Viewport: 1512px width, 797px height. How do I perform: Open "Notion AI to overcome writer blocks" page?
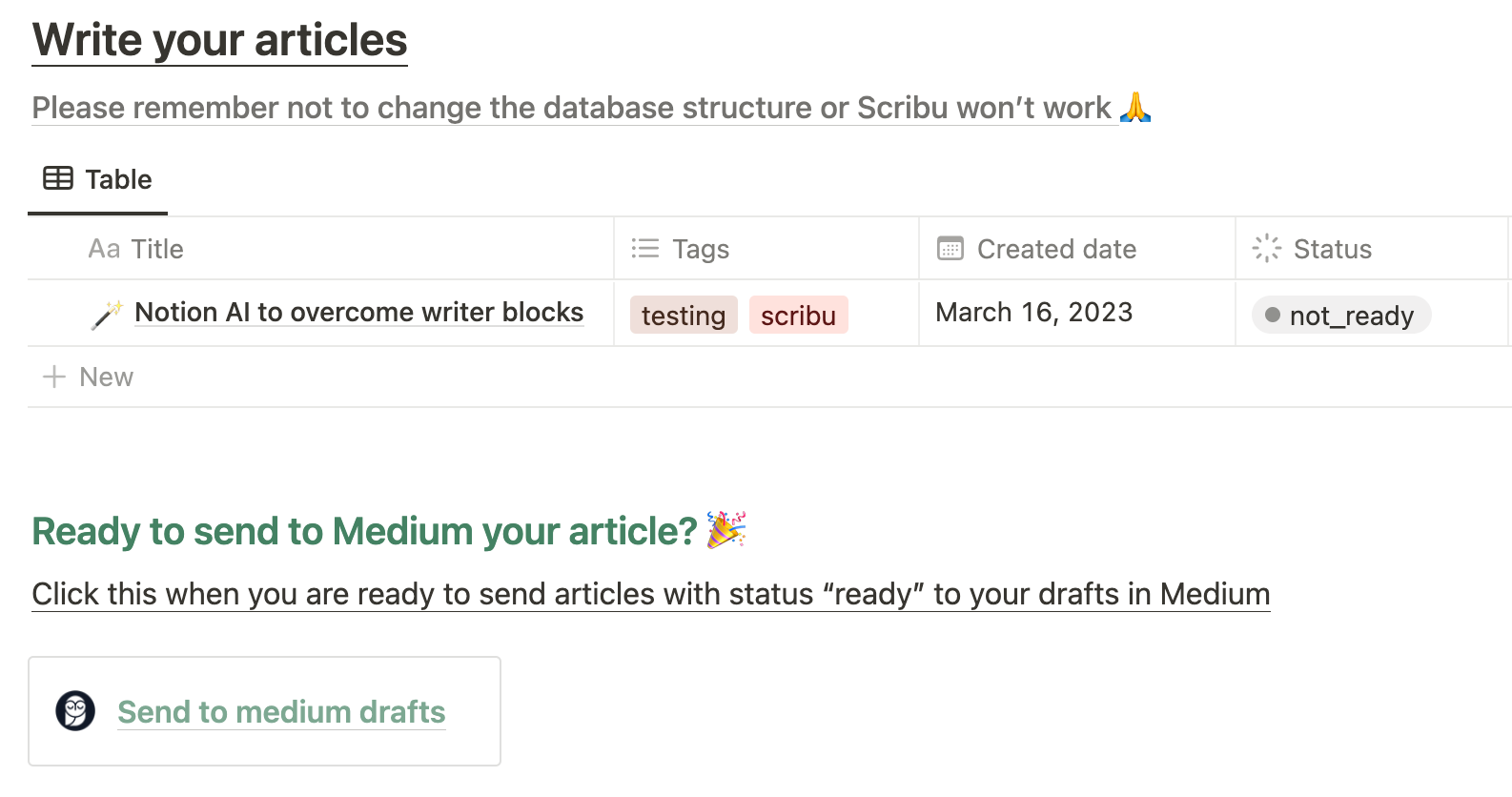pyautogui.click(x=358, y=313)
